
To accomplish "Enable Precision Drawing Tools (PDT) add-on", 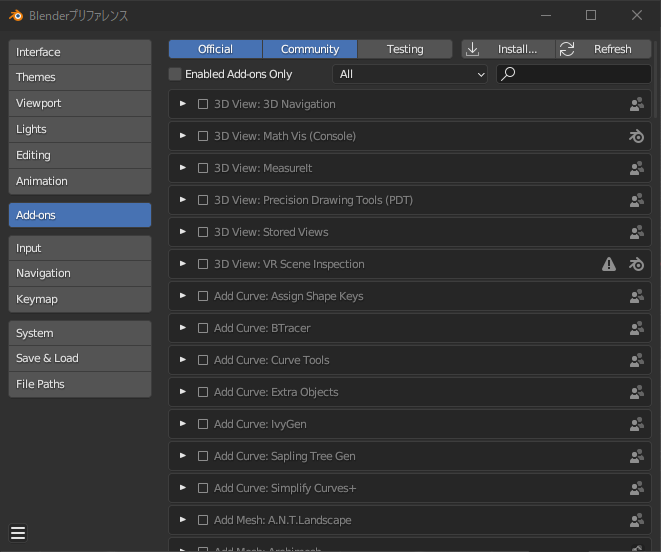I will (203, 200).
